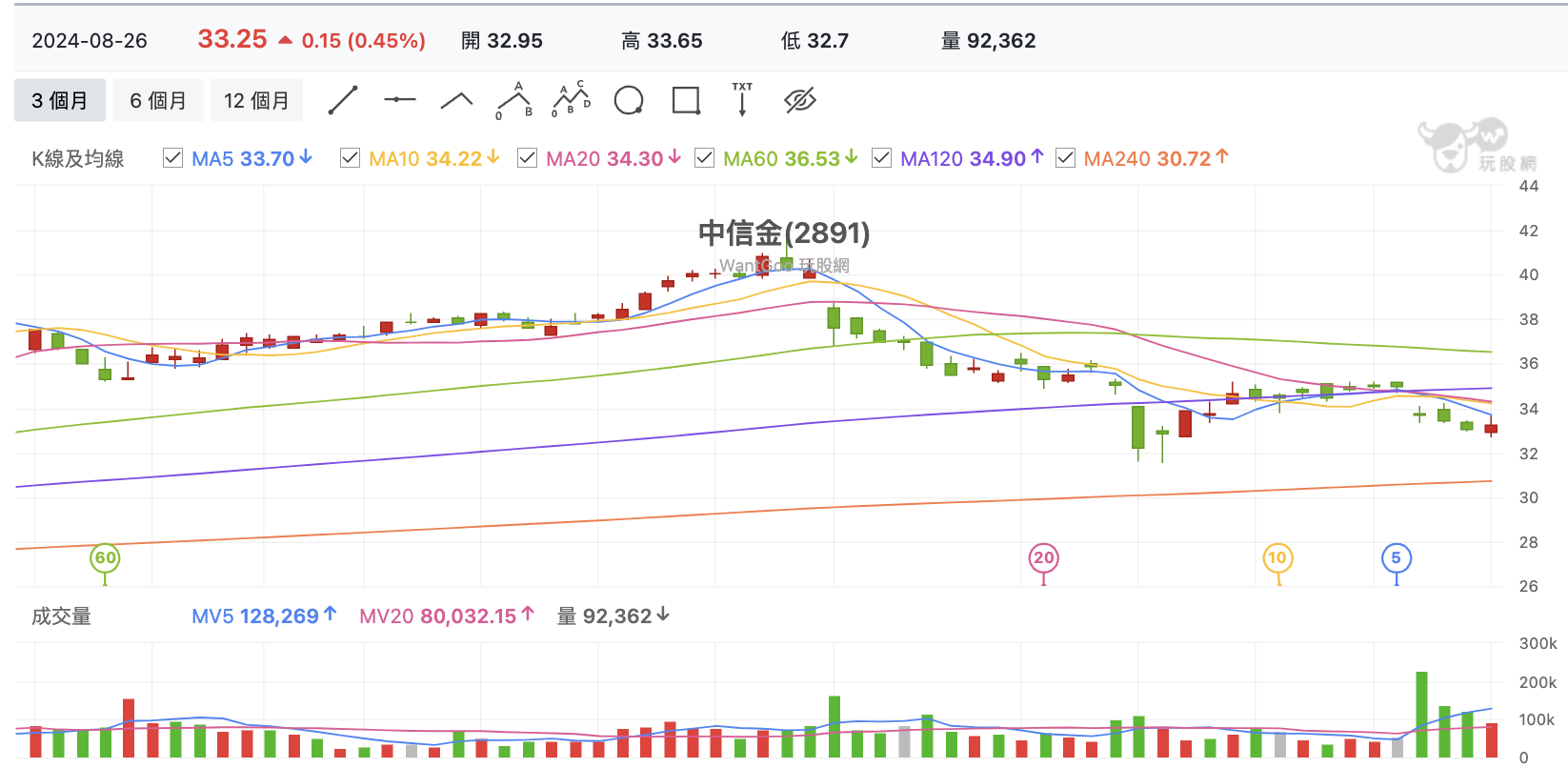Click the 成交量 section heading
Image resolution: width=1568 pixels, height=768 pixels.
(62, 616)
